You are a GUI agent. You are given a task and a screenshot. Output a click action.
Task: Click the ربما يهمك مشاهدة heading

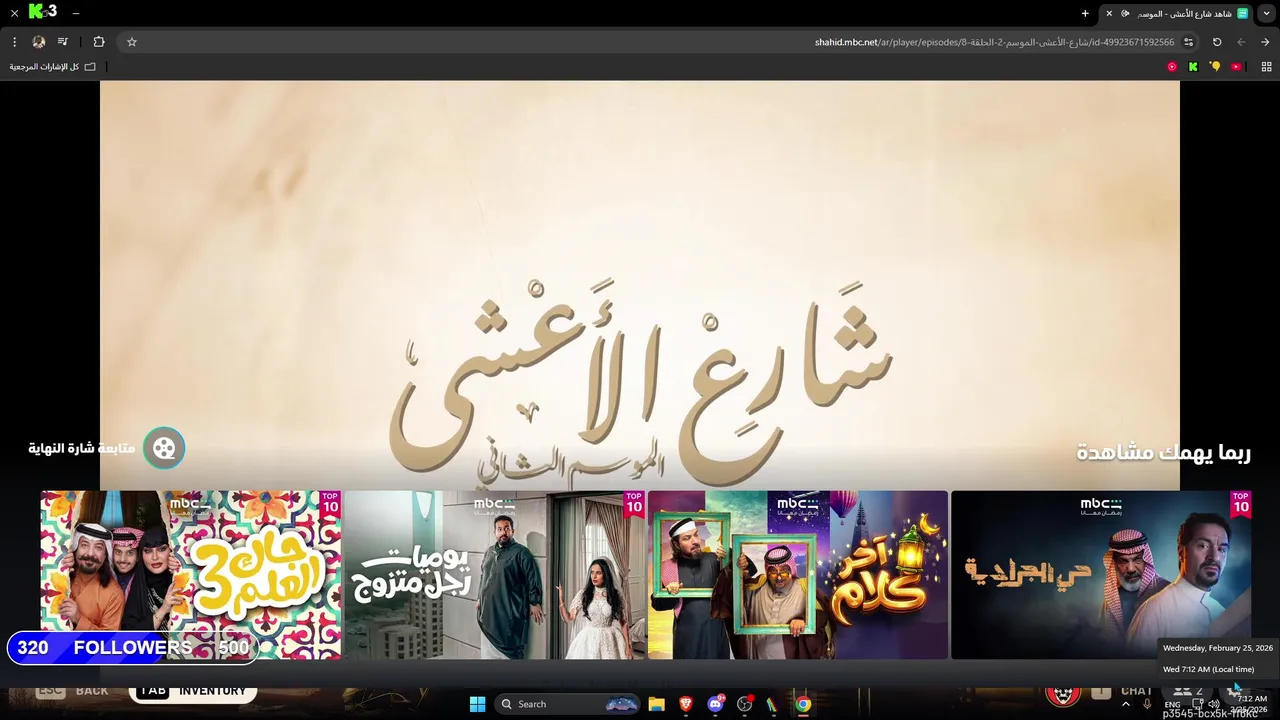point(1163,452)
